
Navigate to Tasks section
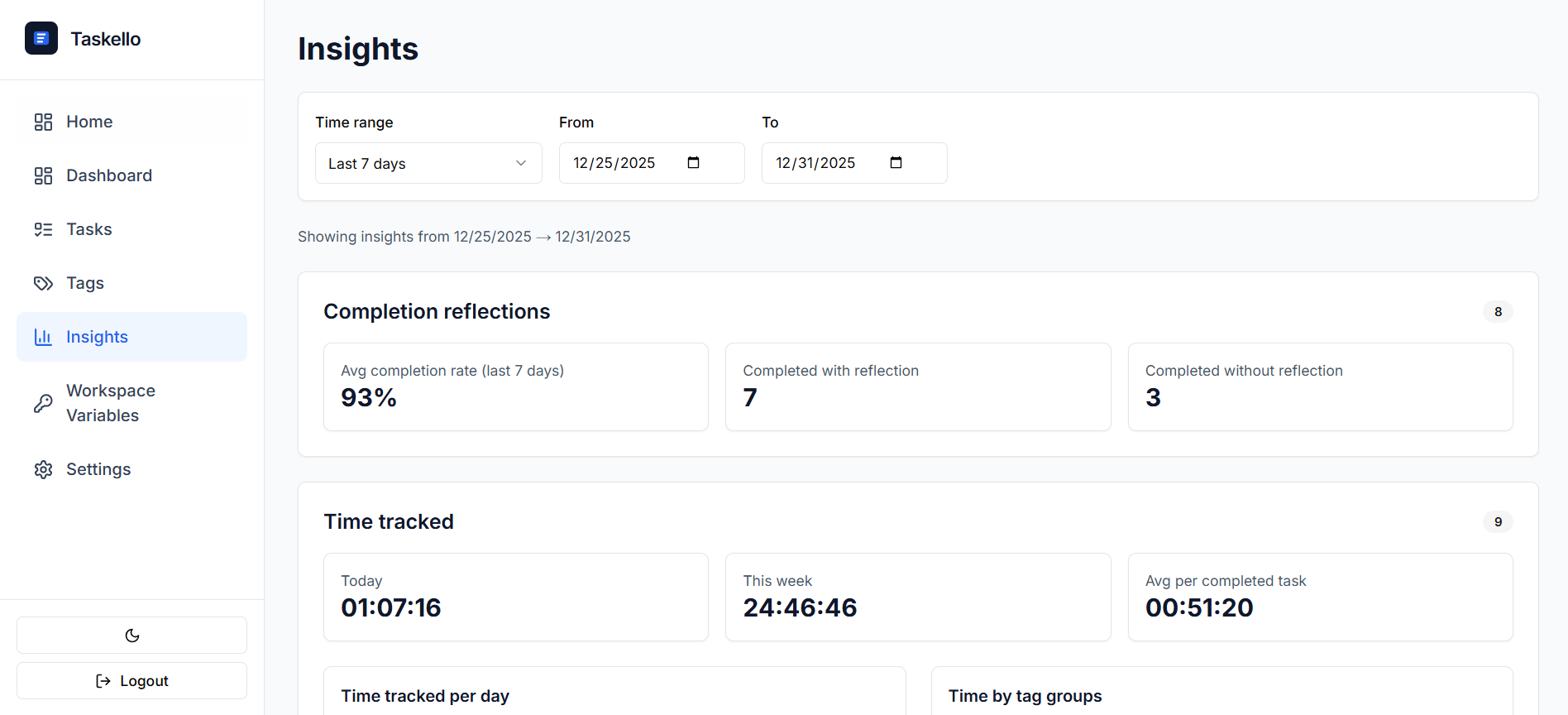pos(131,229)
